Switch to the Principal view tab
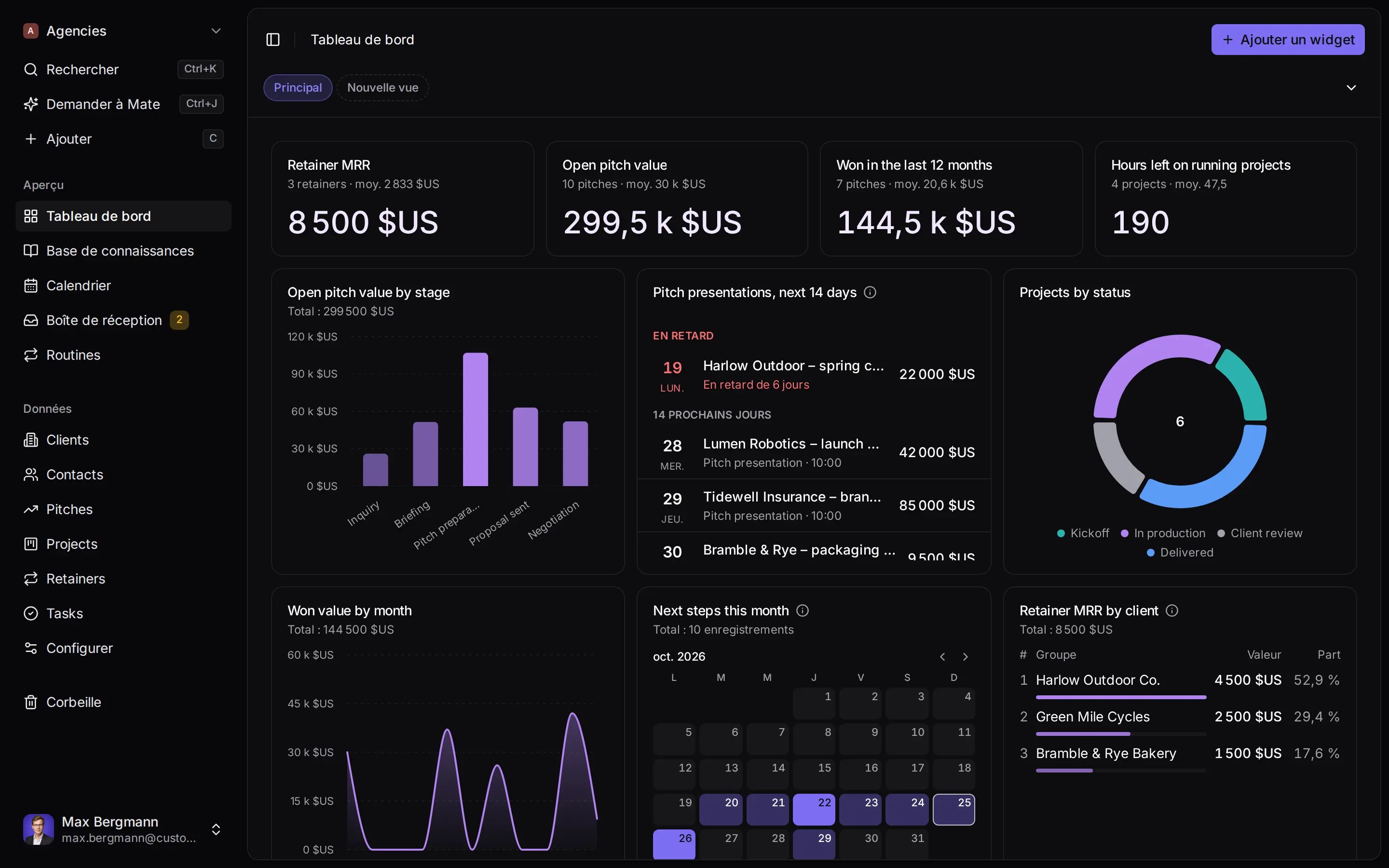Viewport: 1389px width, 868px height. click(297, 88)
